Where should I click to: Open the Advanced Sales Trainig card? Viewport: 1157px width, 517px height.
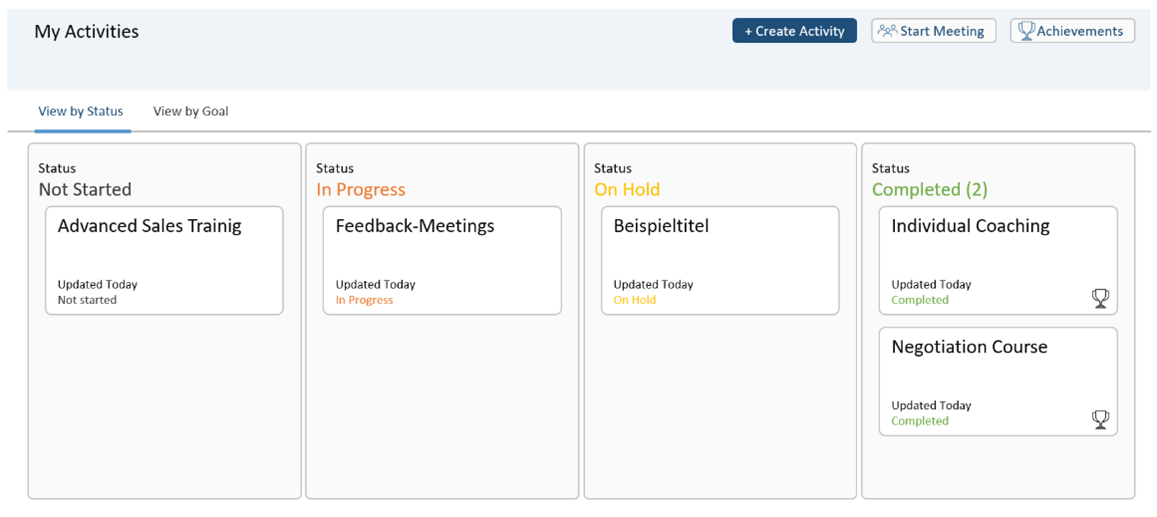pos(164,260)
